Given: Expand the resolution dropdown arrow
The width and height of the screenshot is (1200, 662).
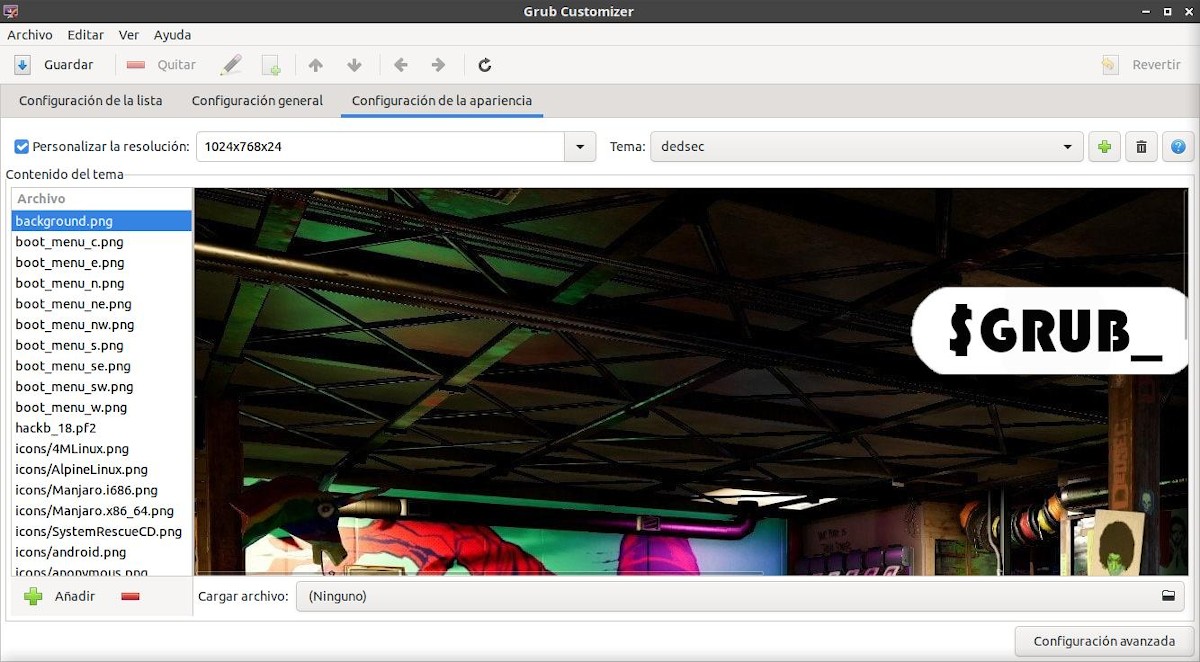Looking at the screenshot, I should coord(580,147).
